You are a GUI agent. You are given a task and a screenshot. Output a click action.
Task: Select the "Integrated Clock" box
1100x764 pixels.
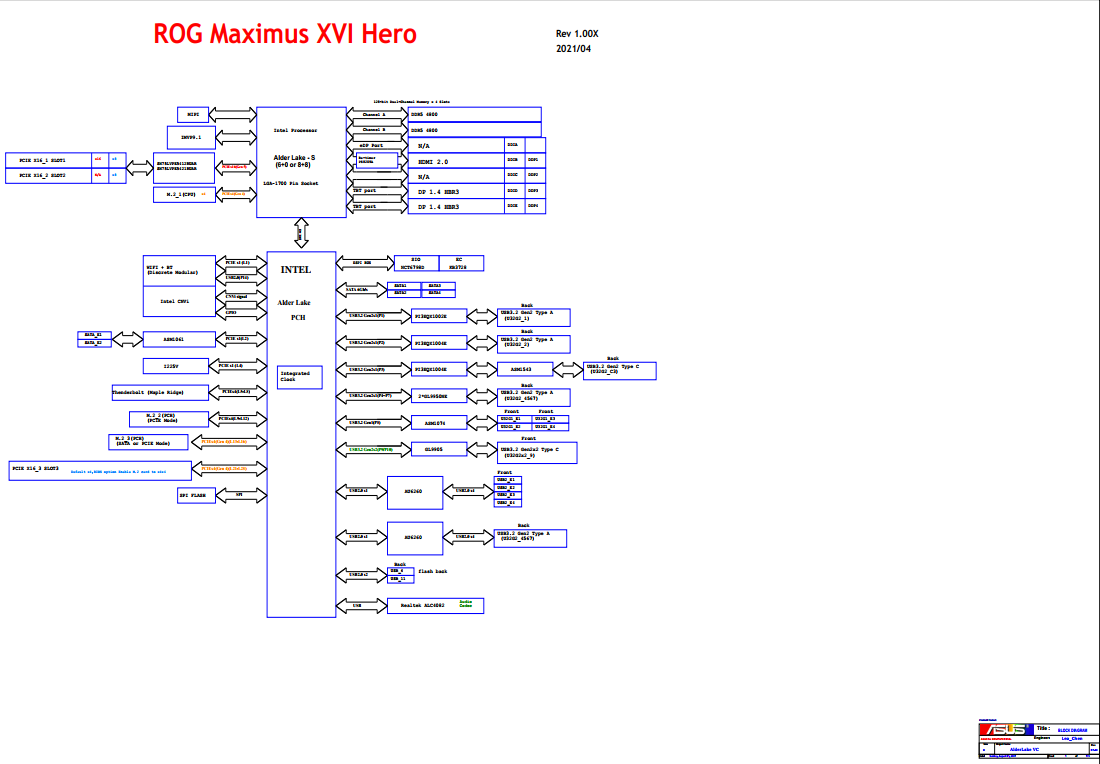tap(300, 377)
